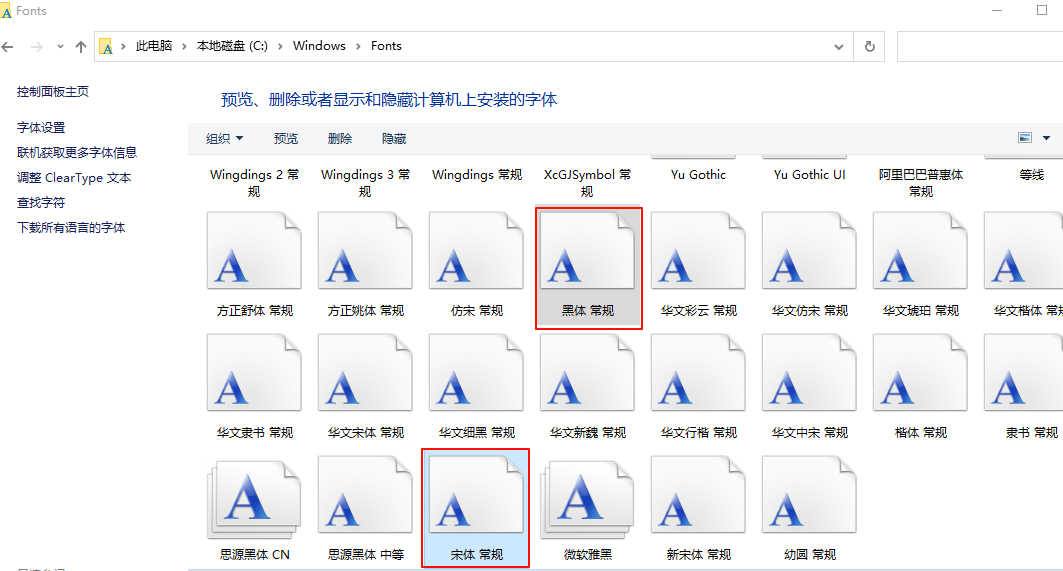1063x571 pixels.
Task: Open the 组织 dropdown menu
Action: click(x=224, y=138)
